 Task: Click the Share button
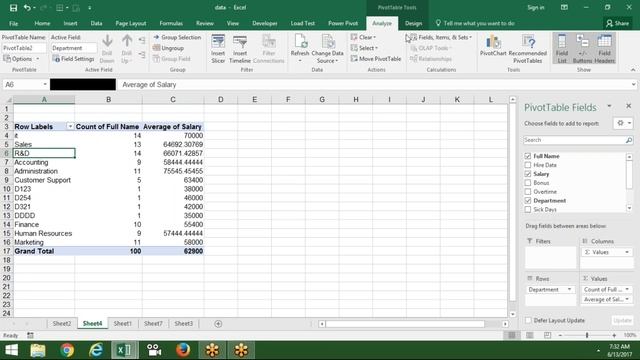(x=617, y=23)
